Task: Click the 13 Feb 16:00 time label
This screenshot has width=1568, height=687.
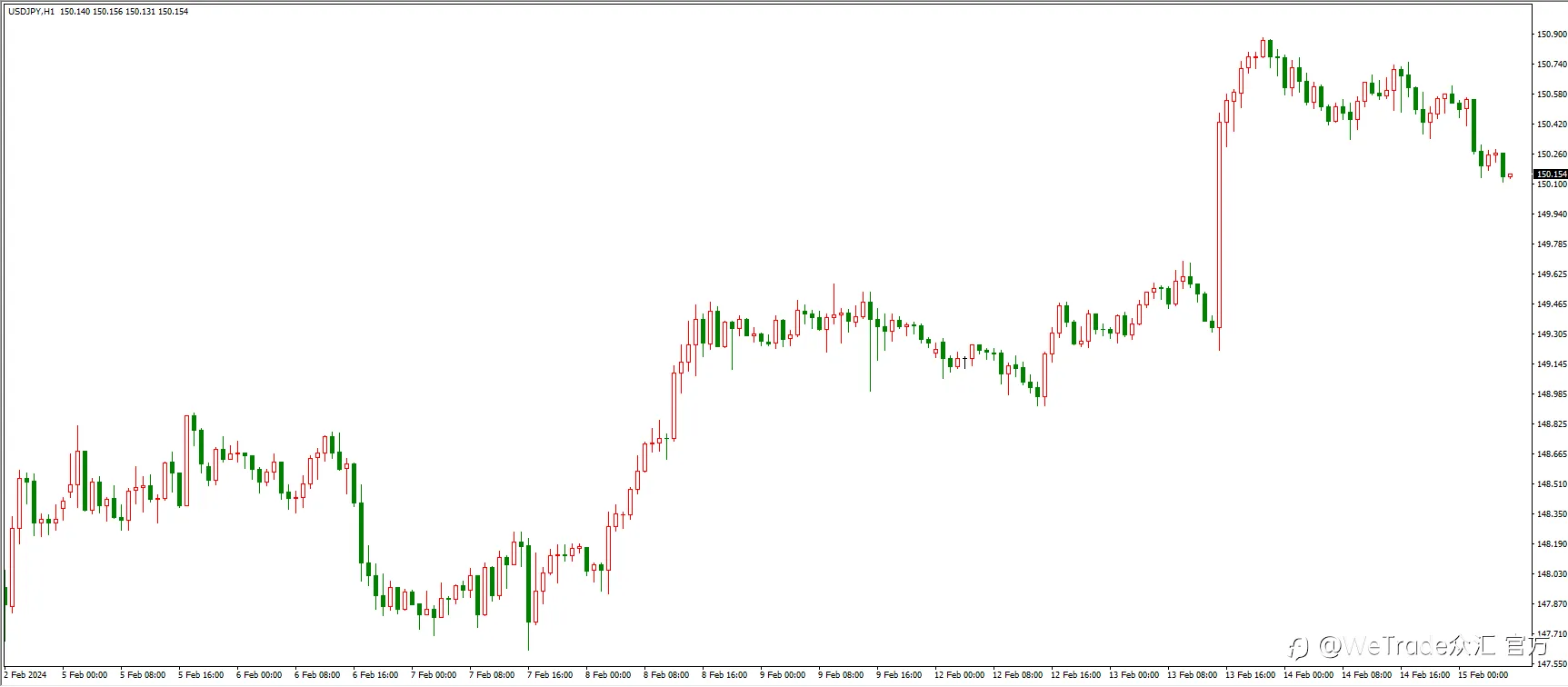Action: point(1250,675)
